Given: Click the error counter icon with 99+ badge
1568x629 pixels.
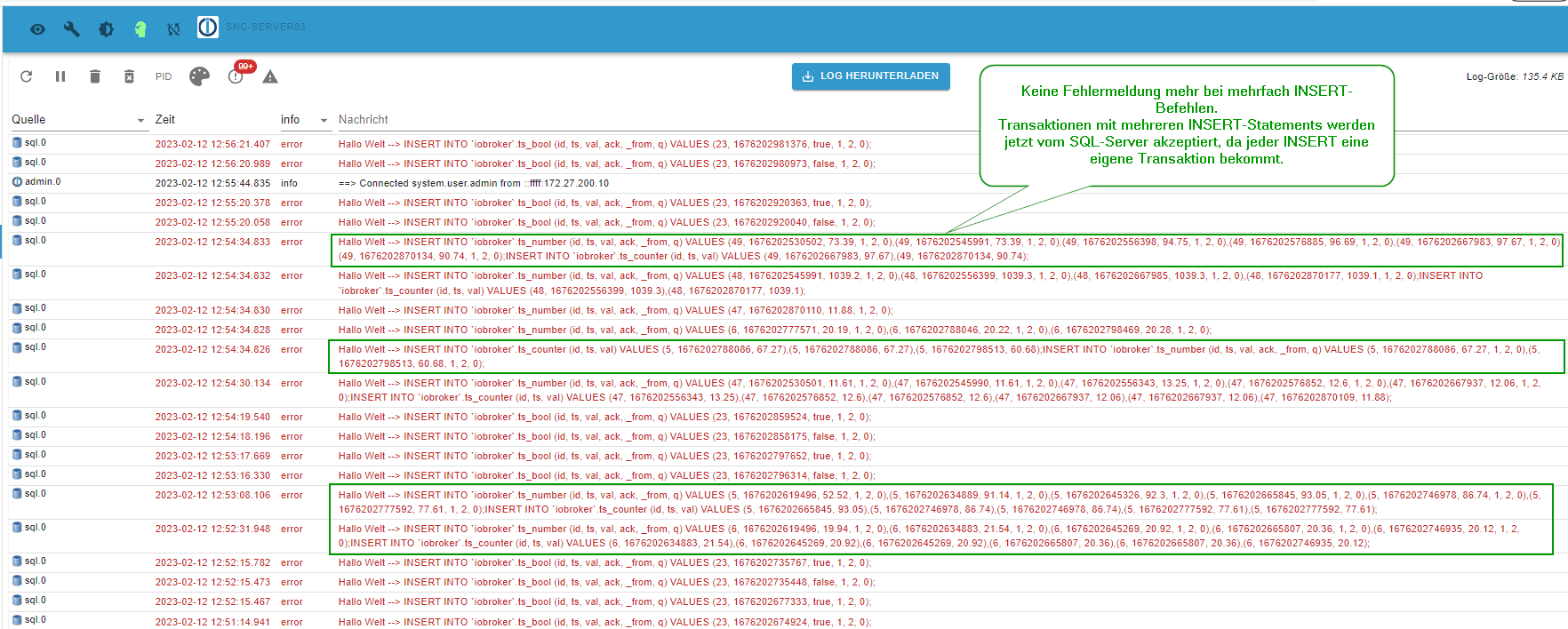Looking at the screenshot, I should click(236, 76).
